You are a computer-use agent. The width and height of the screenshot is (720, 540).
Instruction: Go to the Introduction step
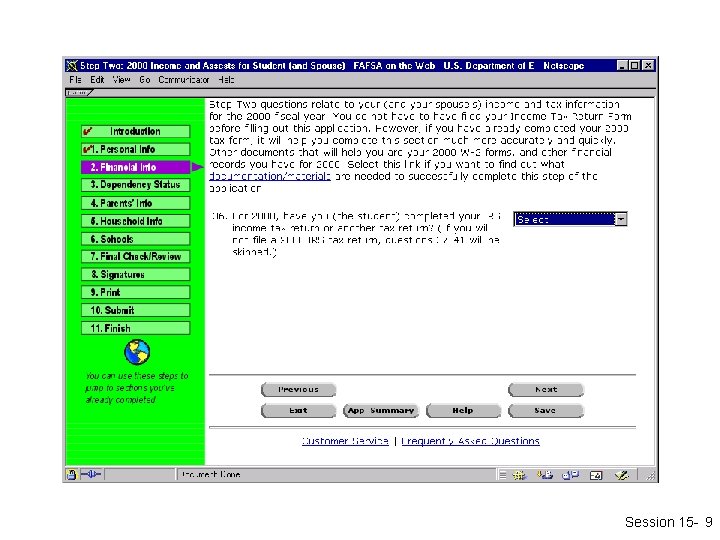135,131
